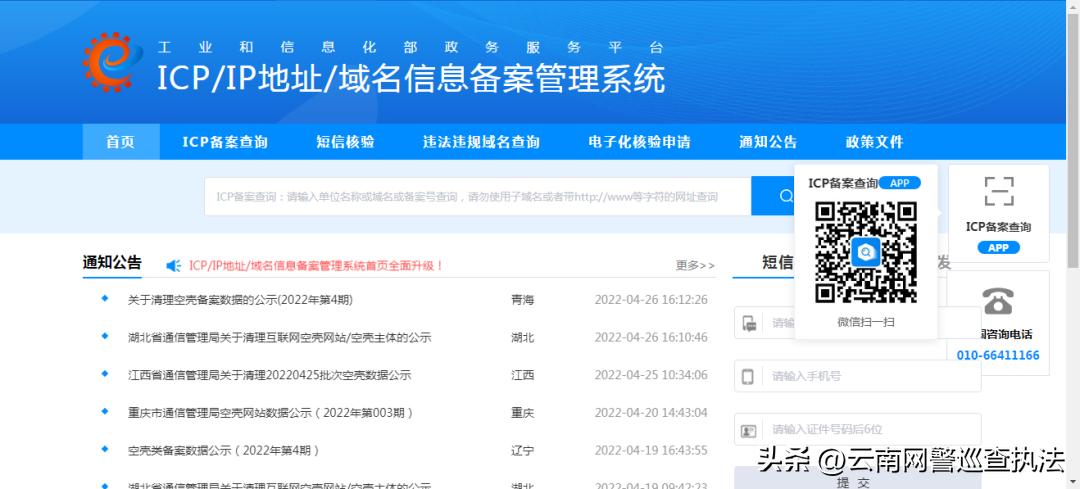Focus the 请输入手机号 input field
Viewport: 1080px width, 489px height.
tap(858, 376)
